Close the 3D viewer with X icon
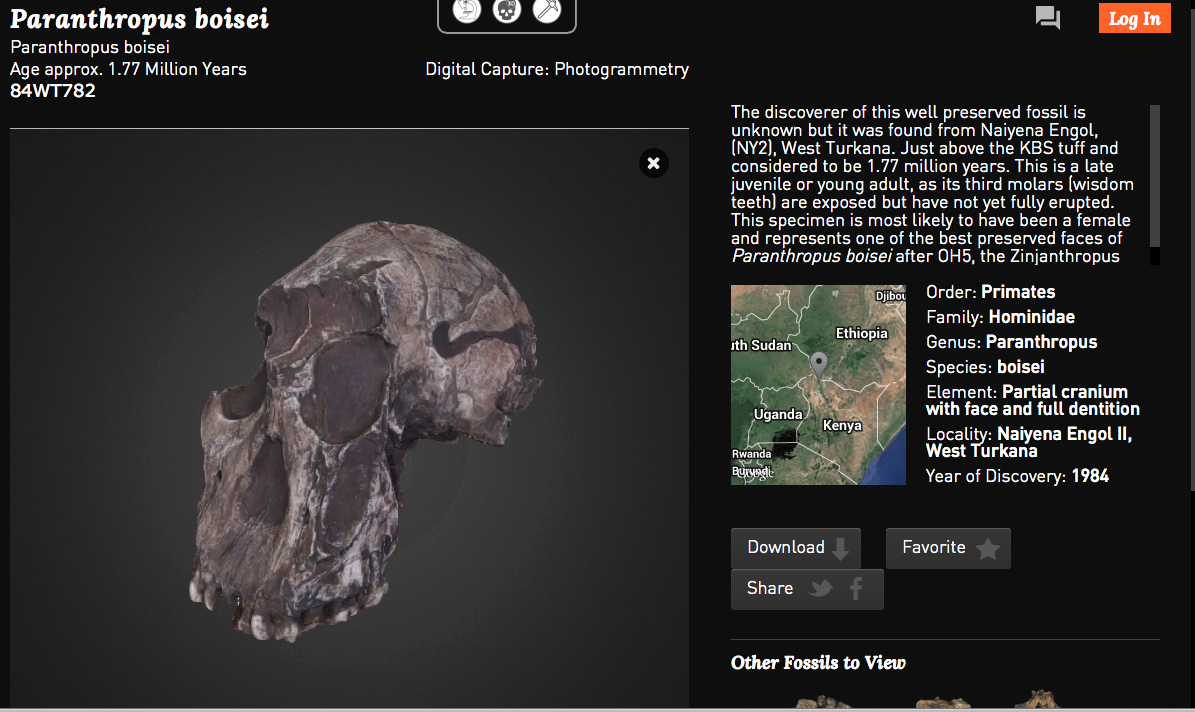The width and height of the screenshot is (1195, 712). [653, 163]
